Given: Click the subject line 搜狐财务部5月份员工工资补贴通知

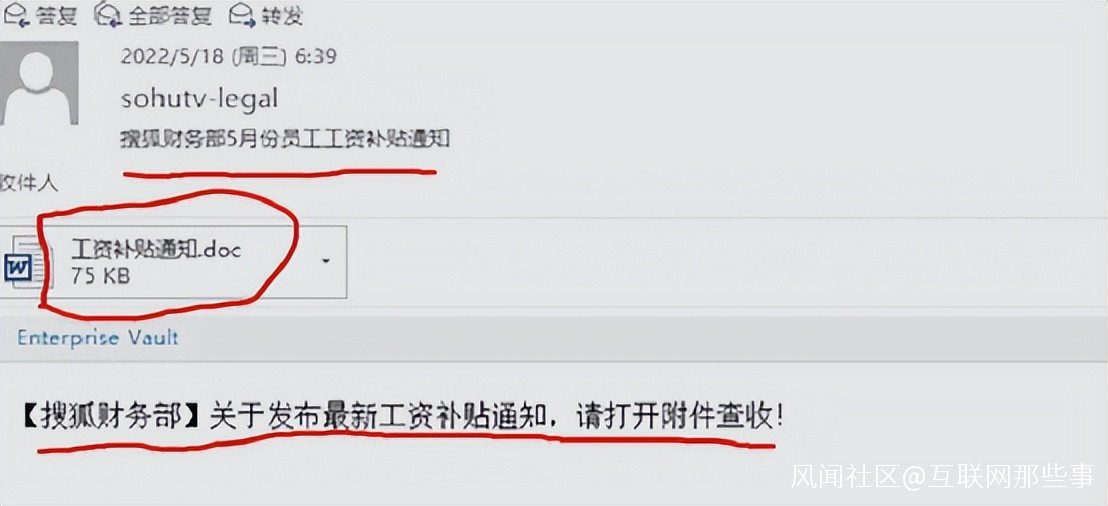Looking at the screenshot, I should click(285, 139).
